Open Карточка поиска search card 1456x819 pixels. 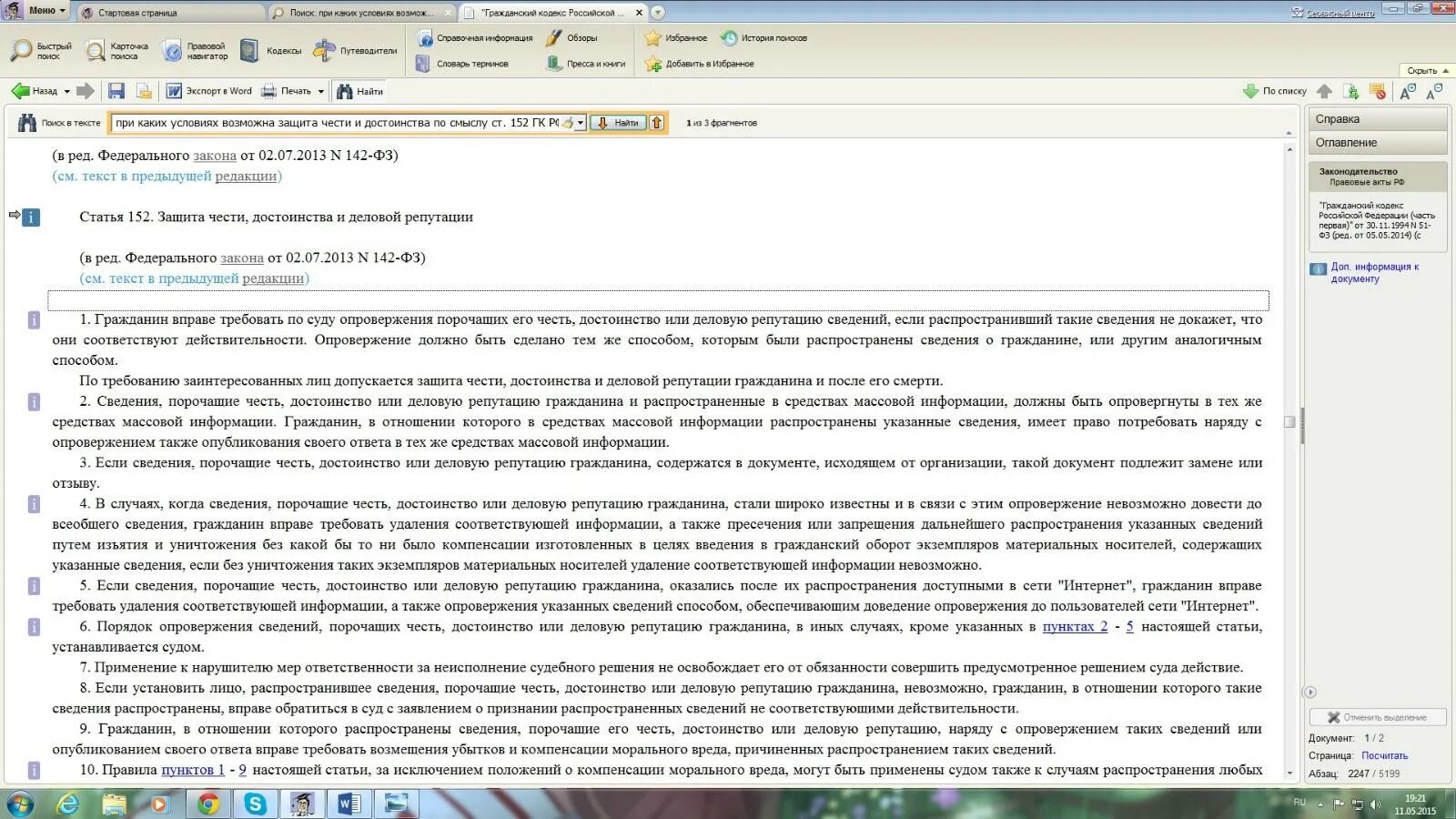(116, 51)
